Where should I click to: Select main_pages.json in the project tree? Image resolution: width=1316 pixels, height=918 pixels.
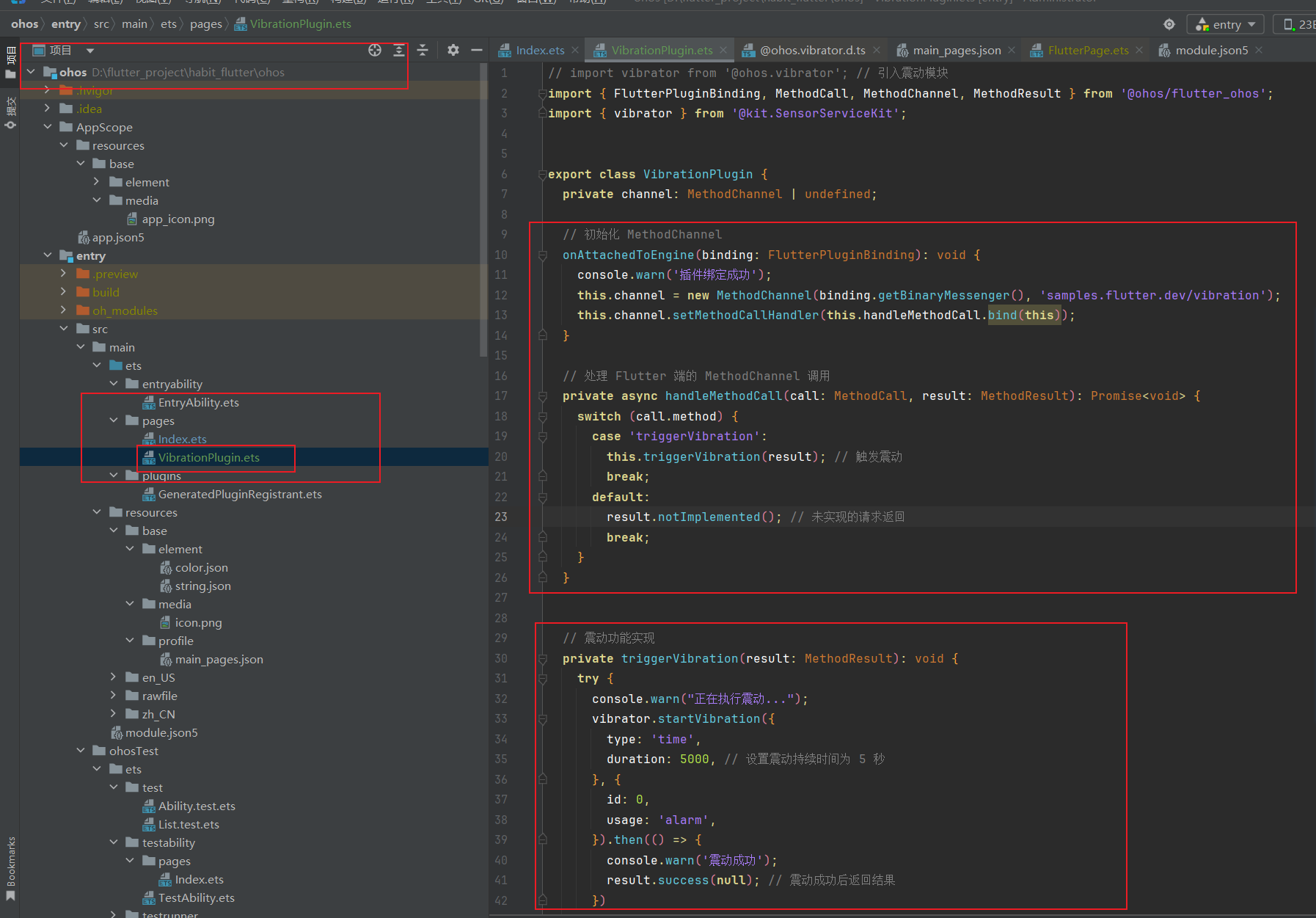pos(219,659)
